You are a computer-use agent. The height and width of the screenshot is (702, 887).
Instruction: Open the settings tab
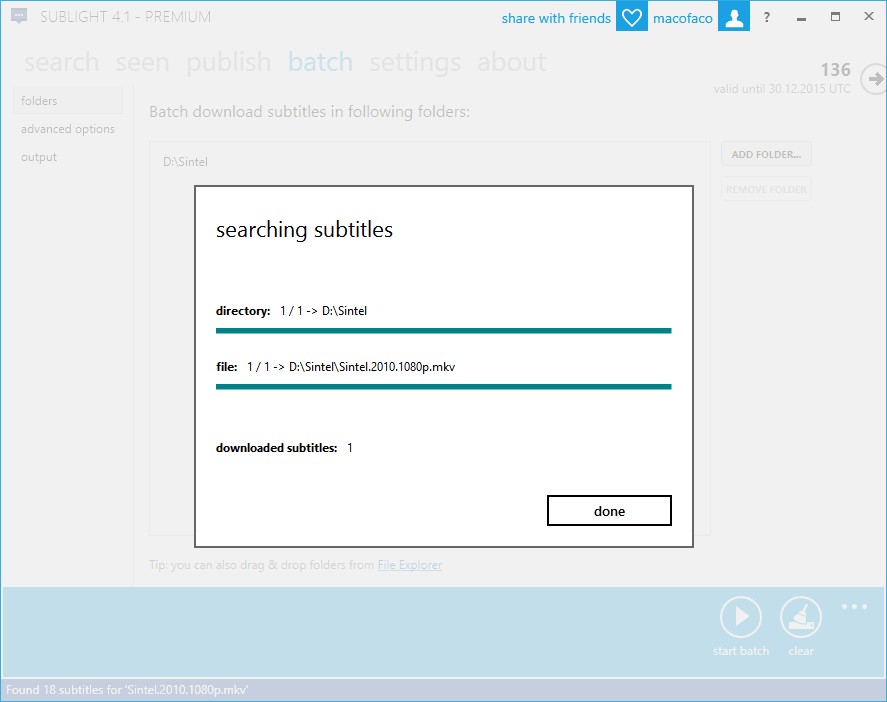tap(415, 62)
